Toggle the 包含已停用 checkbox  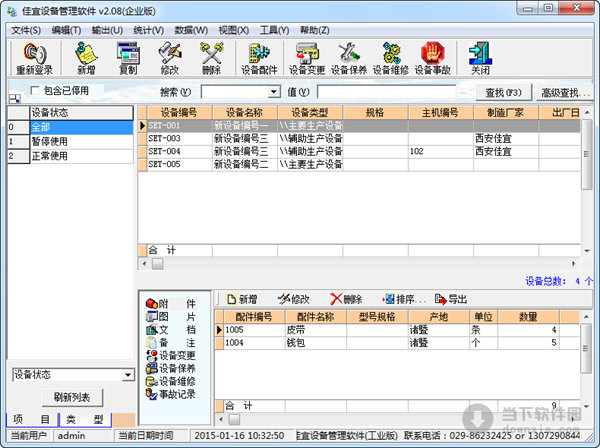35,91
